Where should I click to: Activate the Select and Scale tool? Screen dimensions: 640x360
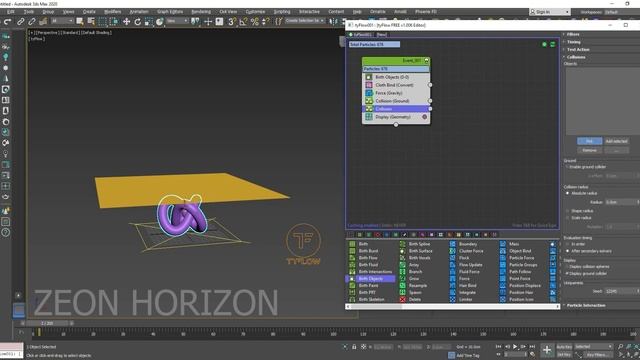tap(149, 21)
